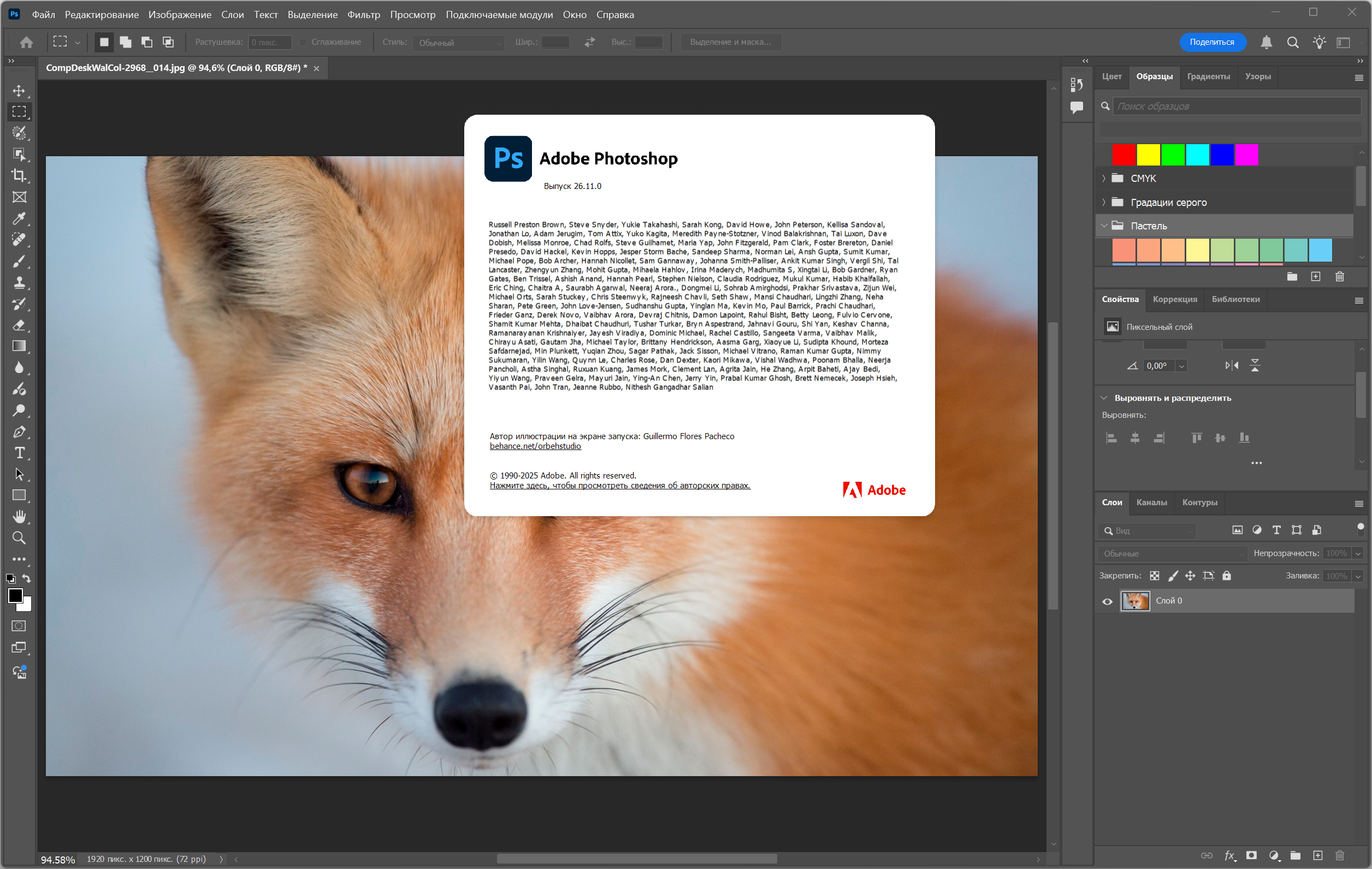Toggle lock all on layer
The height and width of the screenshot is (869, 1372).
click(x=1226, y=576)
